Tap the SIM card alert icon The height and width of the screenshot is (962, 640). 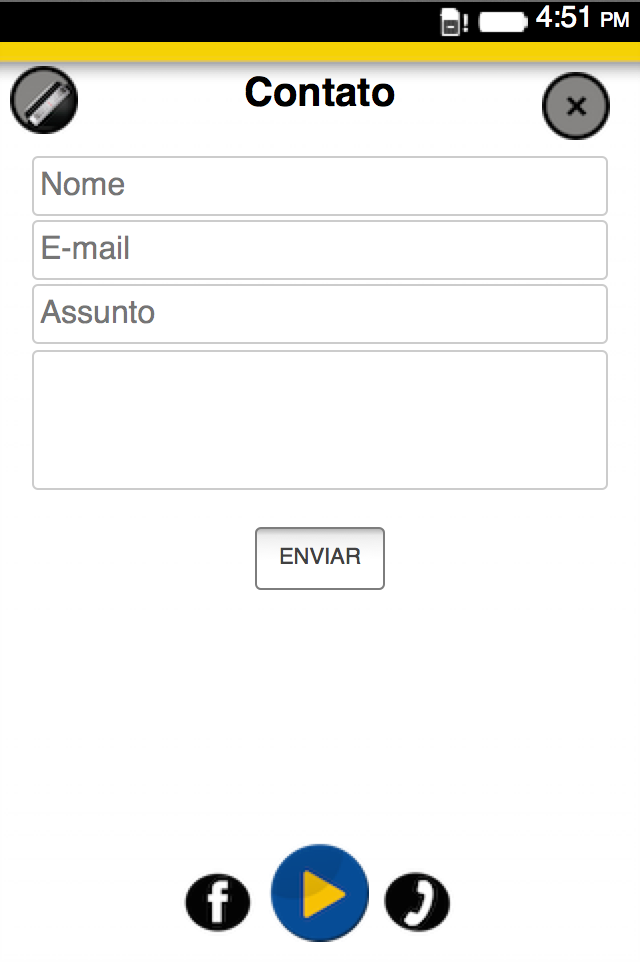(x=451, y=22)
